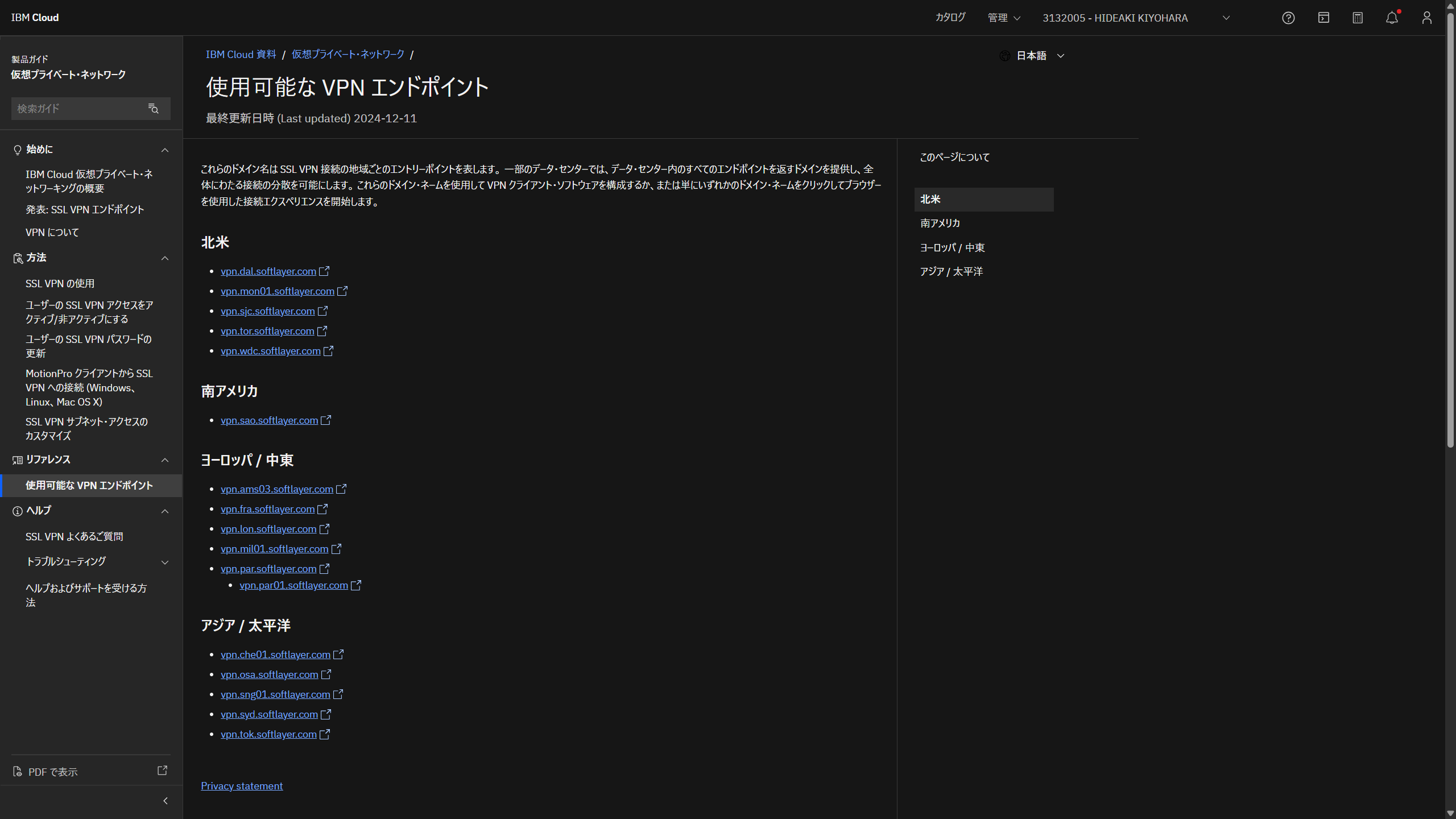Open the notifications bell icon
Image resolution: width=1456 pixels, height=819 pixels.
[x=1392, y=18]
